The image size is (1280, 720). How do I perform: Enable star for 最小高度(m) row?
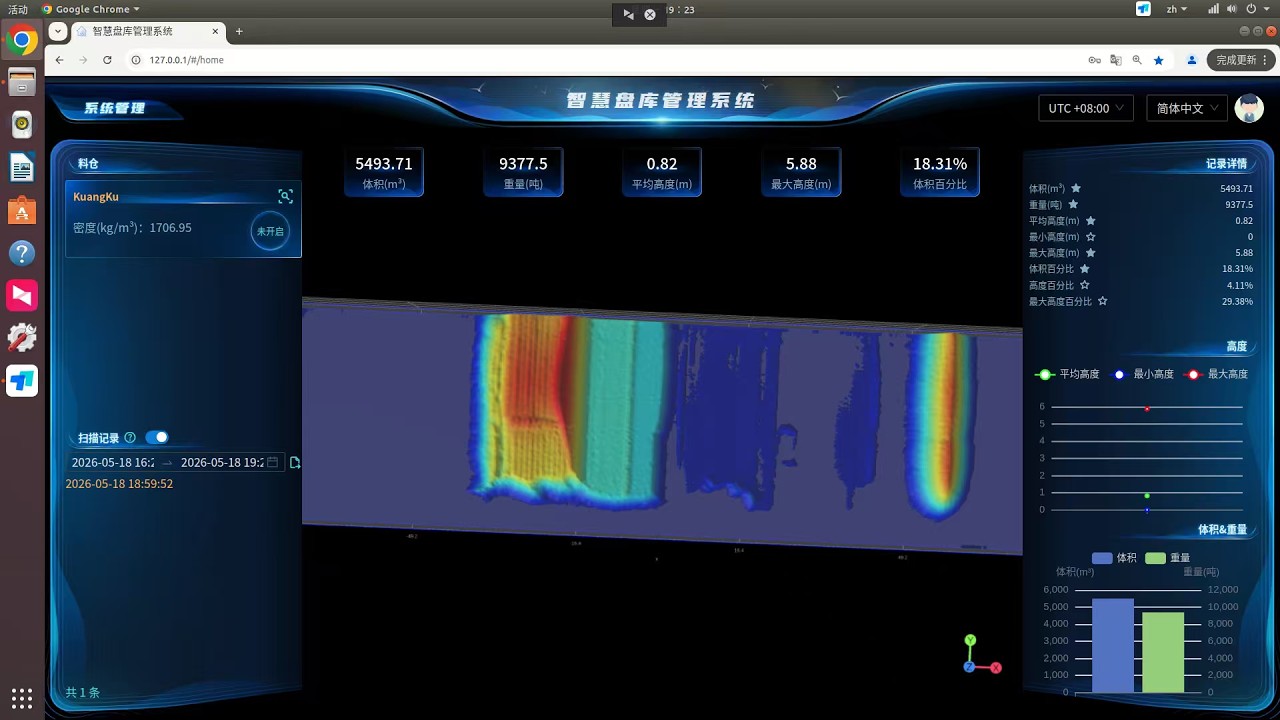(x=1090, y=237)
